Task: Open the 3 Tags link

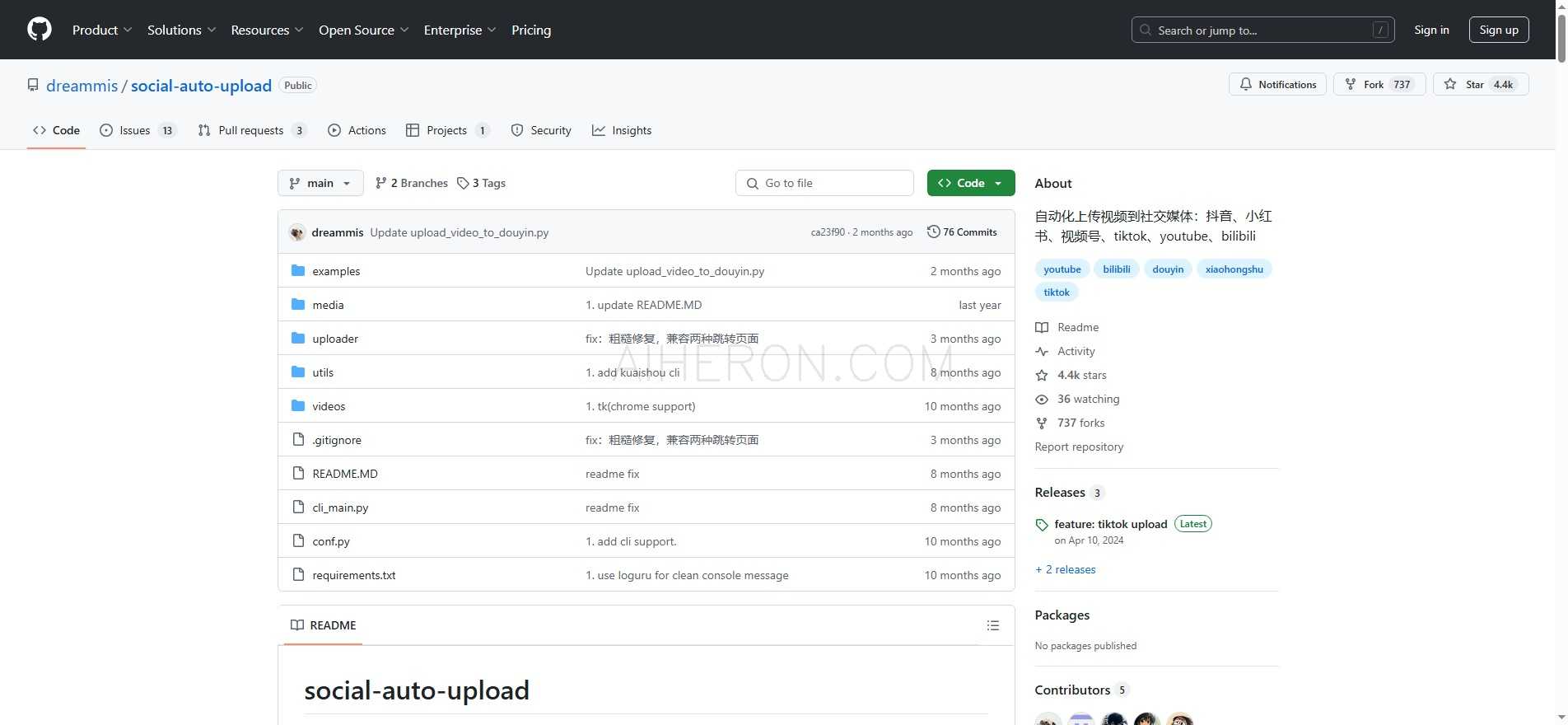Action: click(482, 183)
